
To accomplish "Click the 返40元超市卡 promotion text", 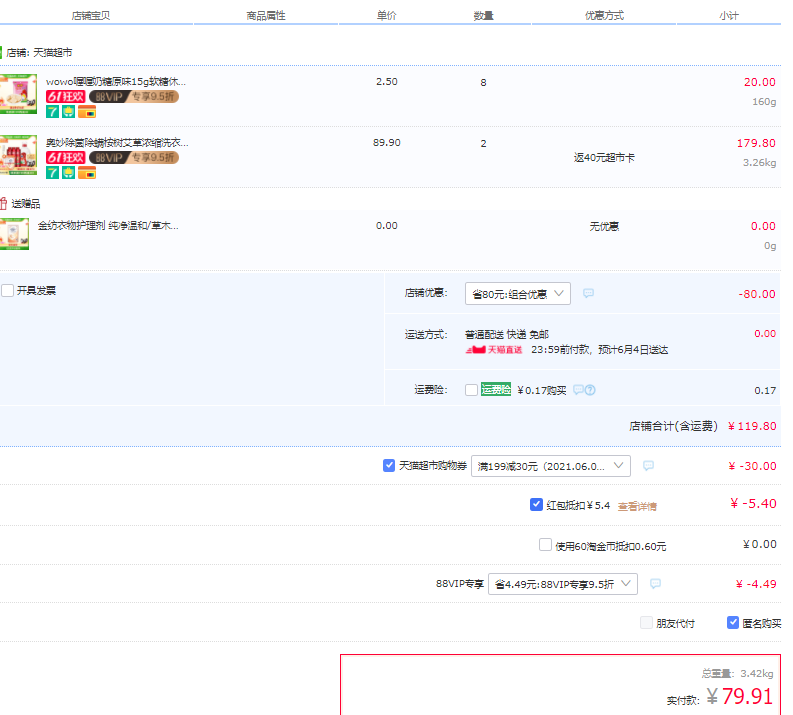I will [604, 158].
